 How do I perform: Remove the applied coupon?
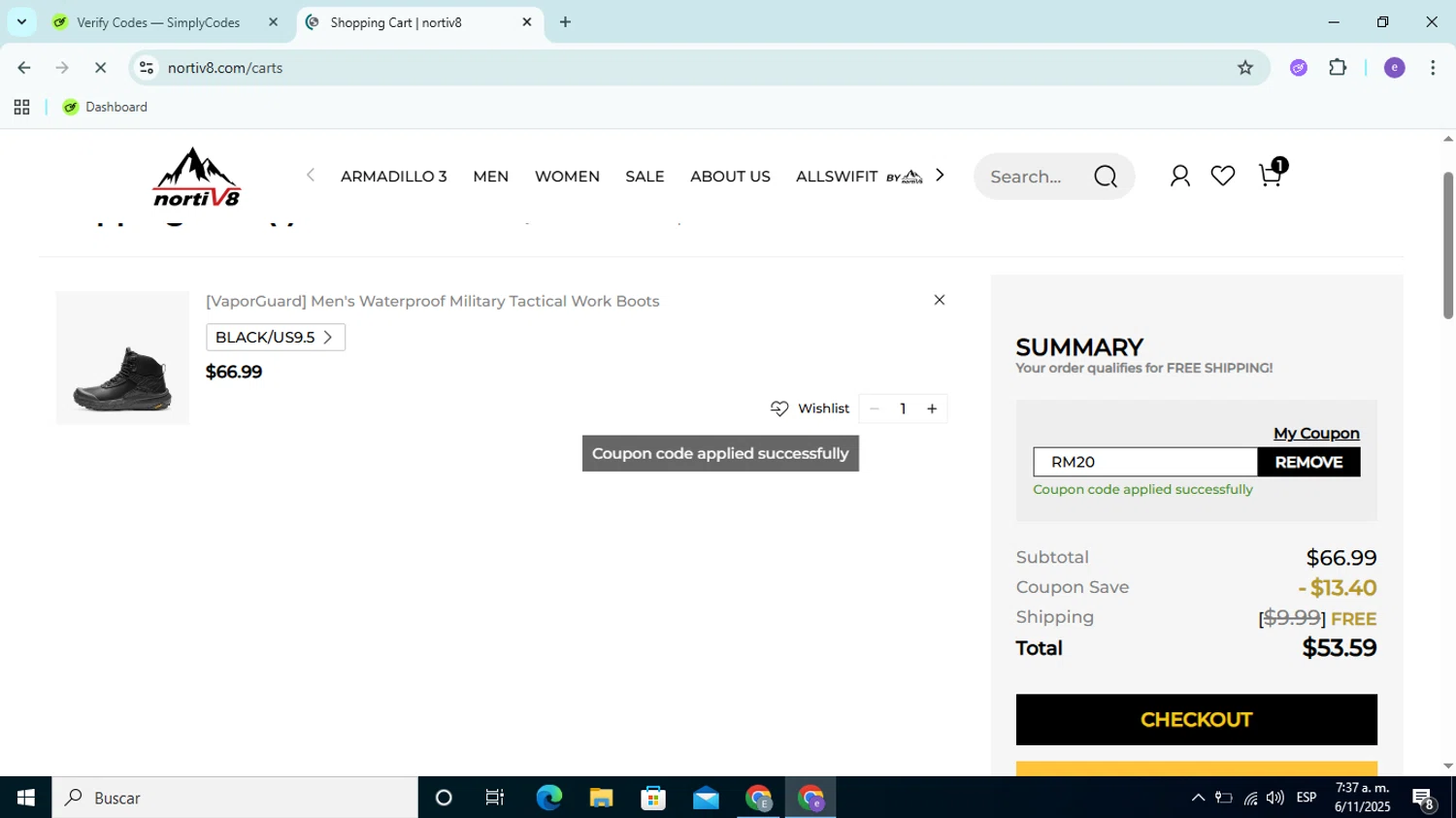point(1308,462)
